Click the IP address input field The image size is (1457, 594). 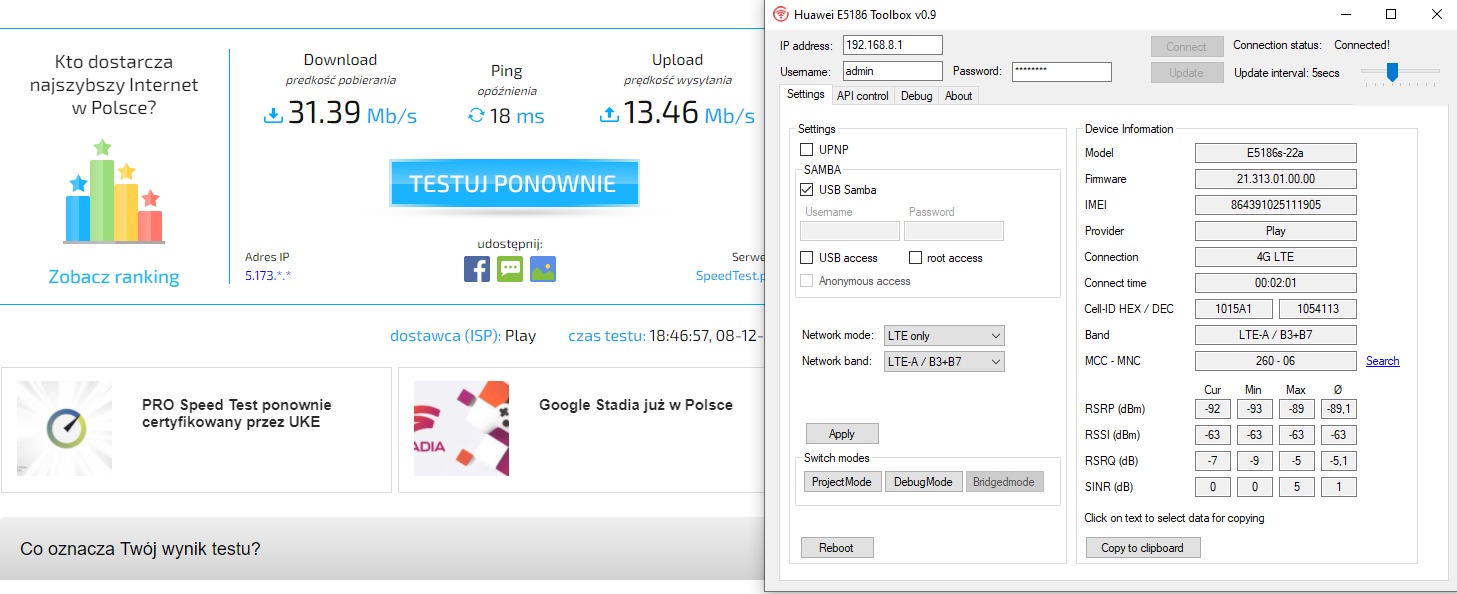tap(893, 45)
